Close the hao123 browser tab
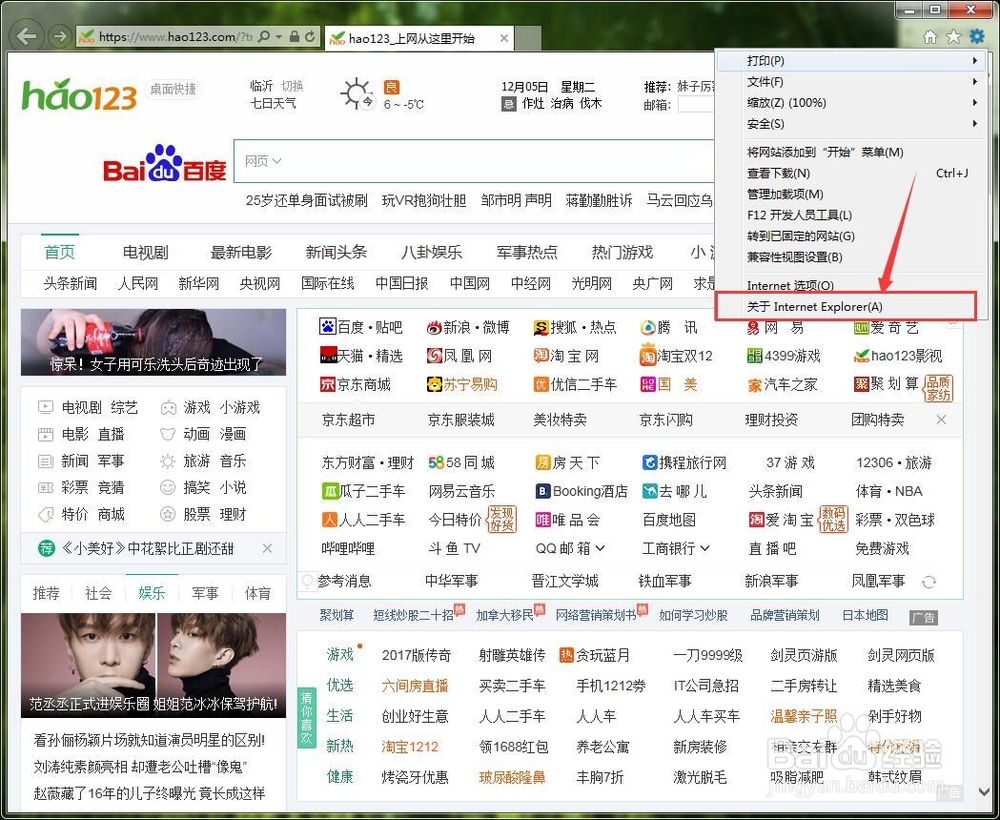Screen dimensions: 1000x820 (x=504, y=38)
